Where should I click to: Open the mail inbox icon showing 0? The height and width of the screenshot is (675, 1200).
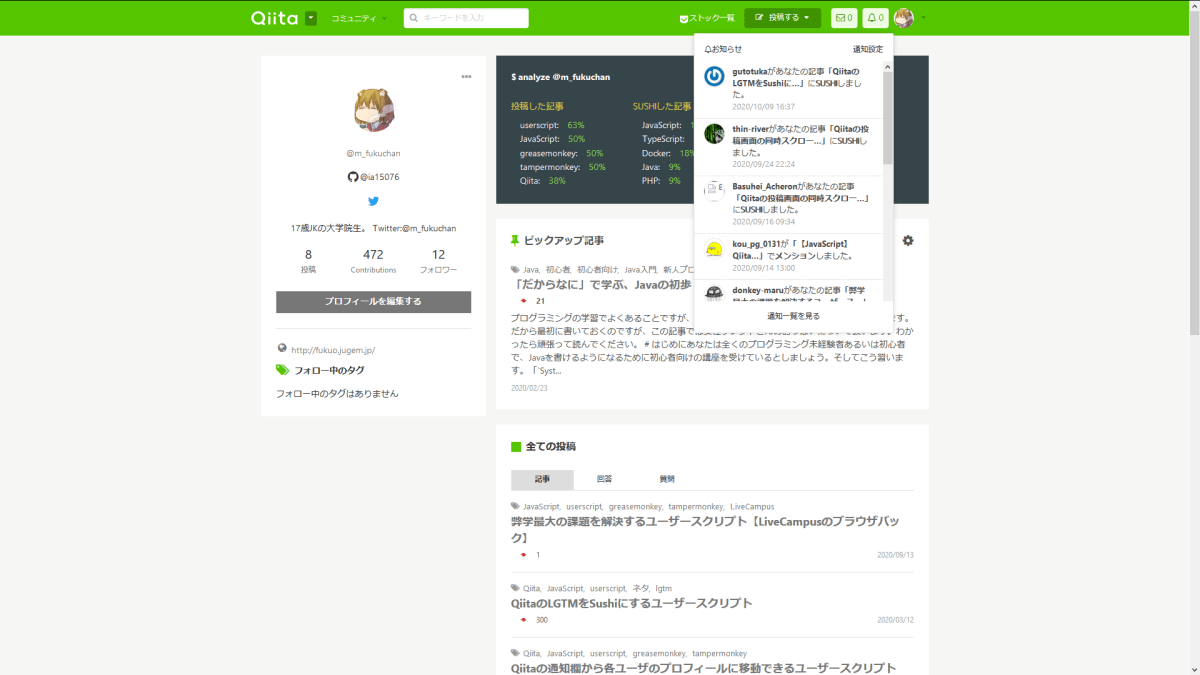[844, 18]
